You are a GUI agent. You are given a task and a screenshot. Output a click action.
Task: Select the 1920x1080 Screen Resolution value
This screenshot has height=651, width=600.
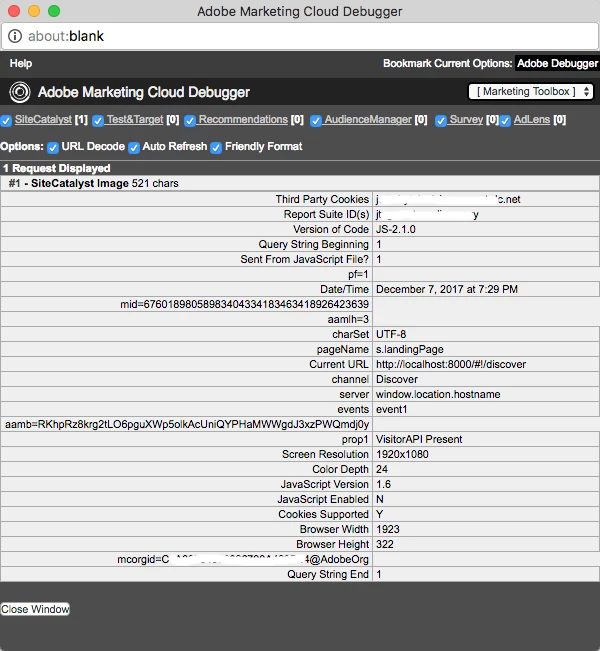point(402,454)
